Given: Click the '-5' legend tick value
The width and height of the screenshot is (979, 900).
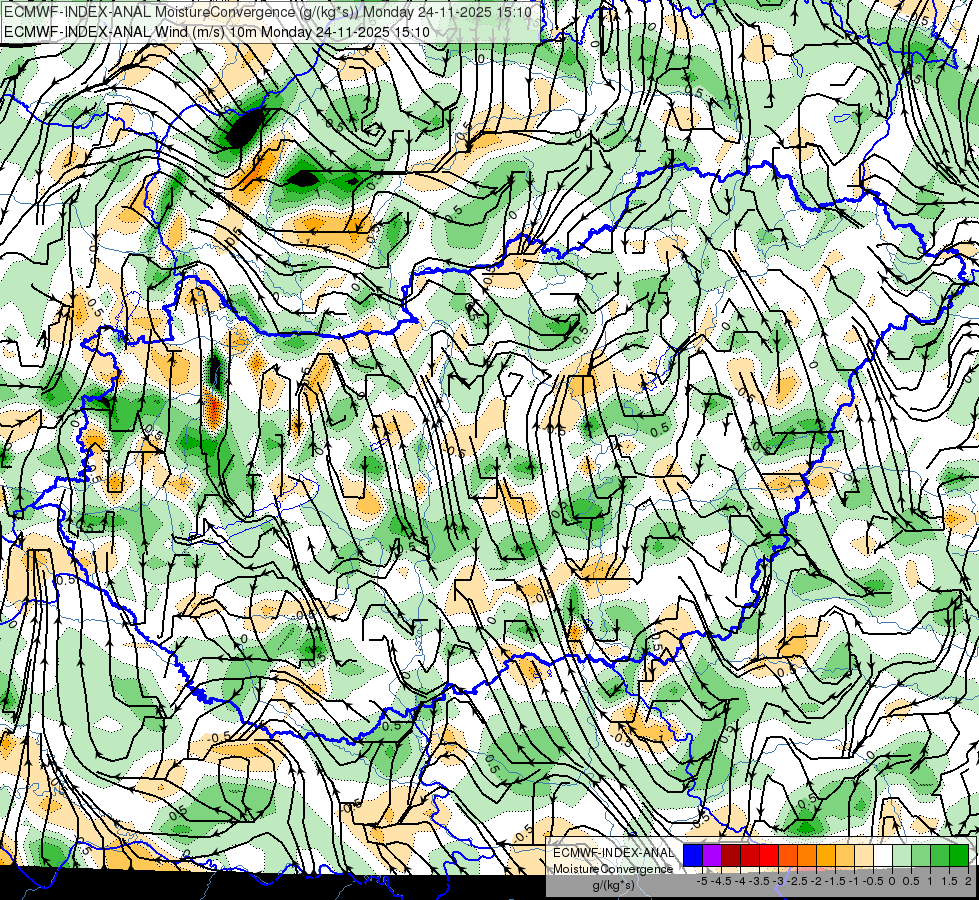Looking at the screenshot, I should (x=702, y=881).
